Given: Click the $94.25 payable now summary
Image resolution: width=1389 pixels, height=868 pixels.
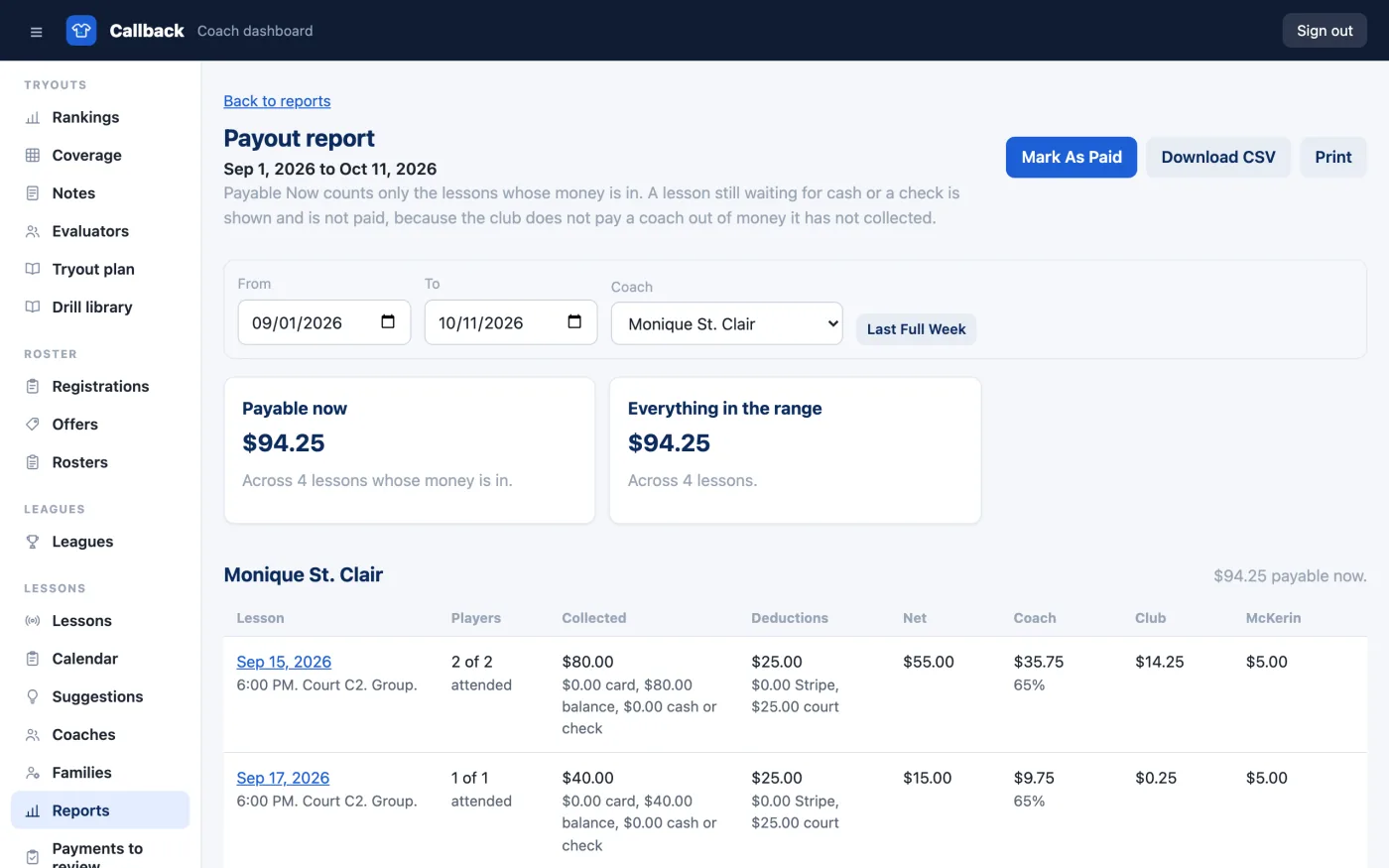Looking at the screenshot, I should coord(1290,575).
